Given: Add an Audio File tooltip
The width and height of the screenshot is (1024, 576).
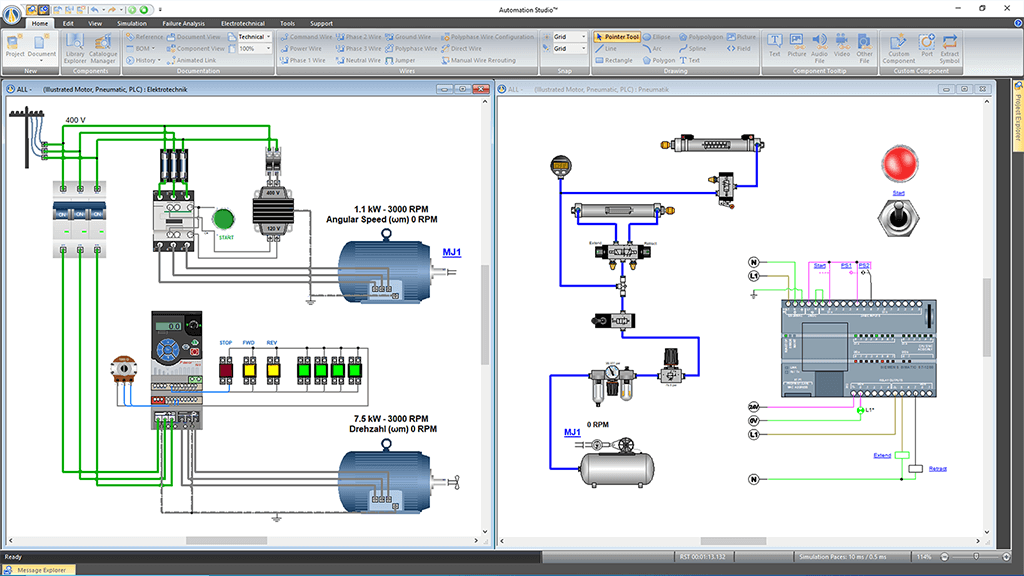Looking at the screenshot, I should point(819,42).
